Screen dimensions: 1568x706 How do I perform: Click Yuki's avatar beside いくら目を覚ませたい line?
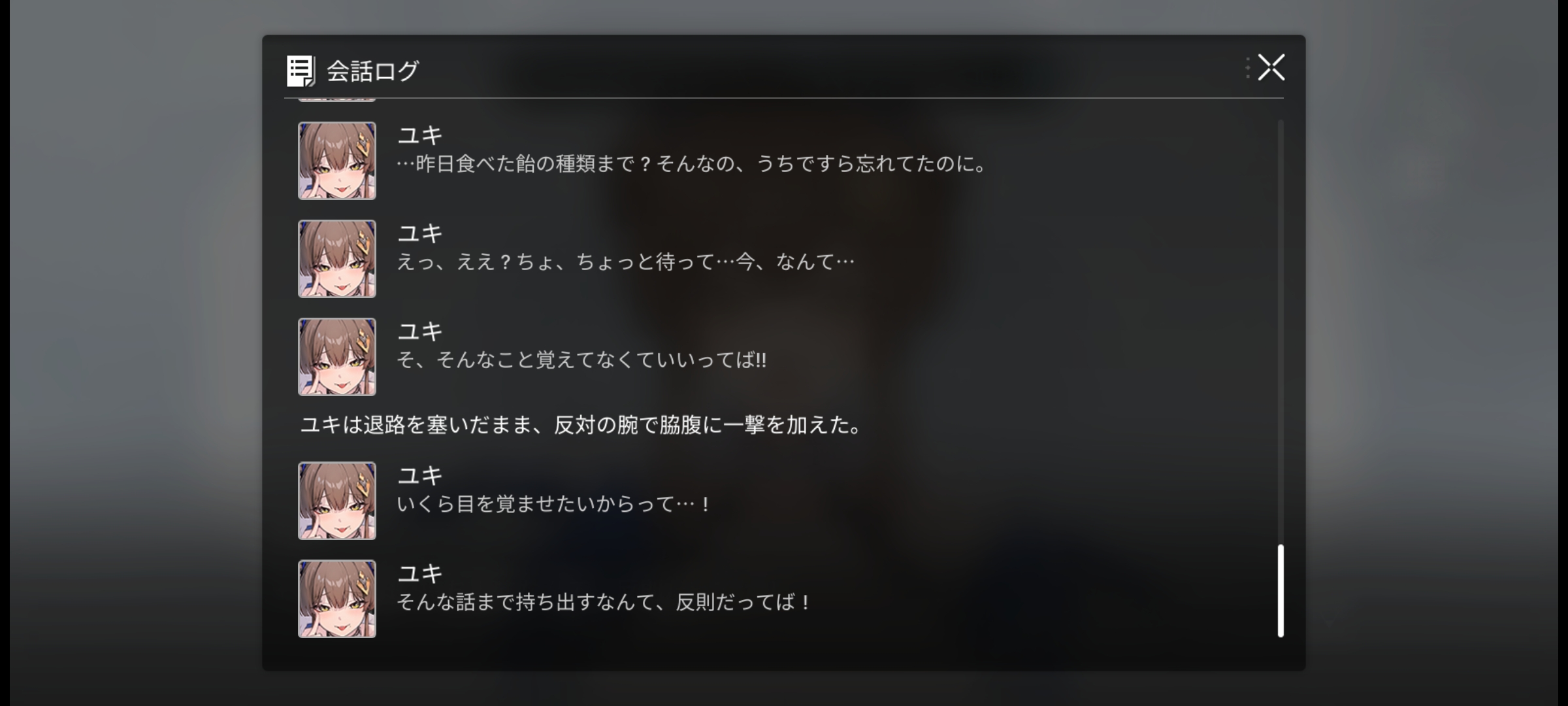pyautogui.click(x=337, y=501)
